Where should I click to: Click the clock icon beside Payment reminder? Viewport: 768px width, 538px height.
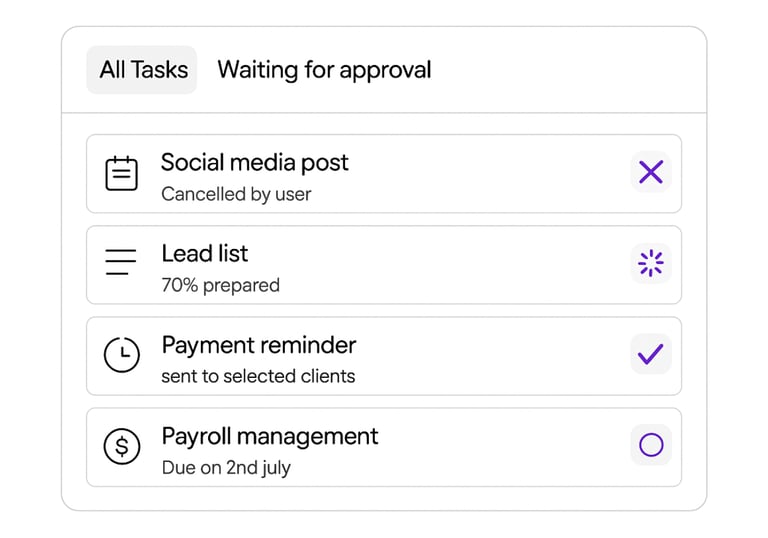122,355
